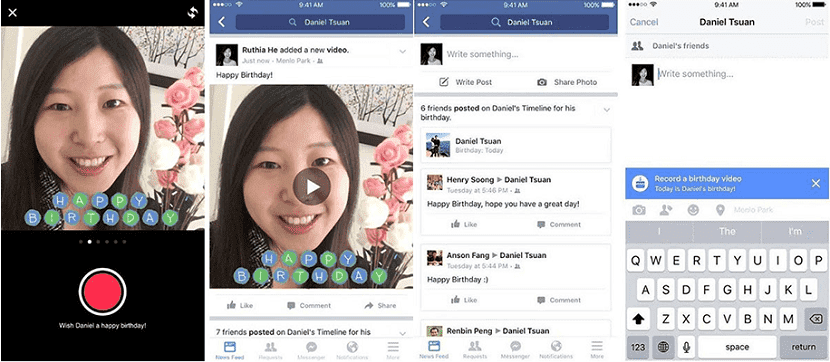Comment on Ruthia He's video post
830x362 pixels.
tap(309, 305)
